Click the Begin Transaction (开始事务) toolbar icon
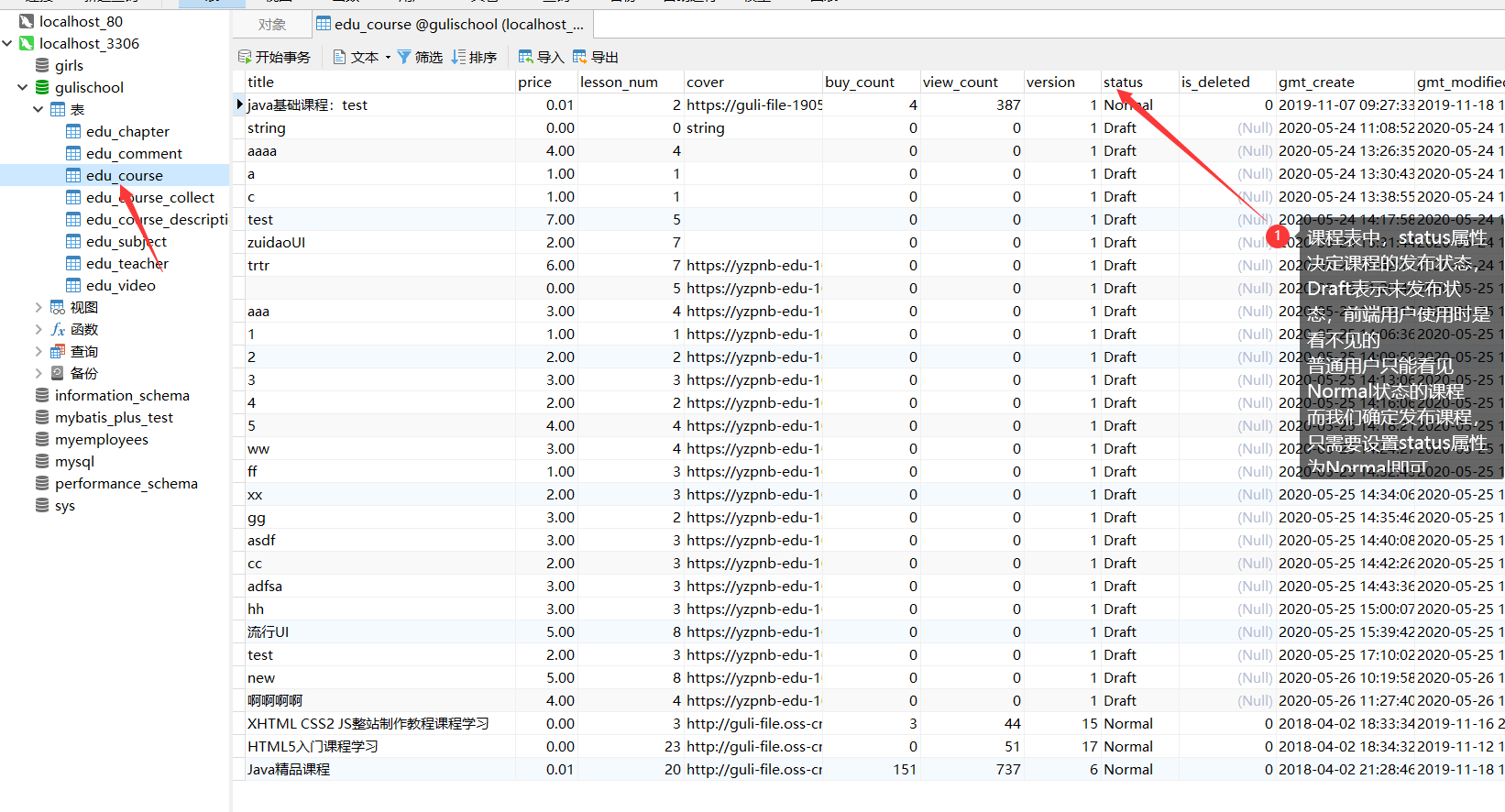 pyautogui.click(x=245, y=57)
